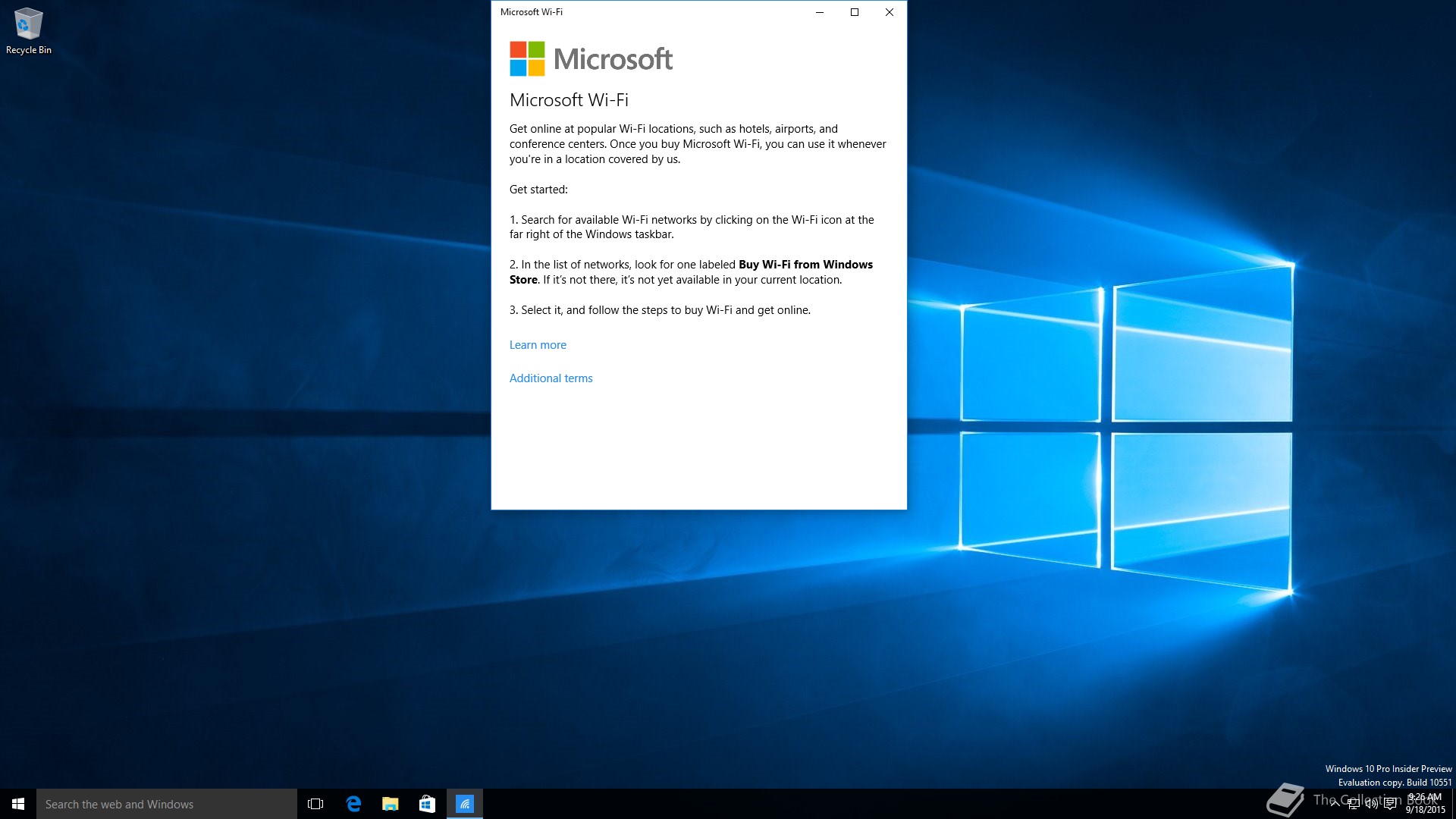Viewport: 1456px width, 819px height.
Task: Launch Microsoft Edge from the taskbar
Action: (x=353, y=804)
